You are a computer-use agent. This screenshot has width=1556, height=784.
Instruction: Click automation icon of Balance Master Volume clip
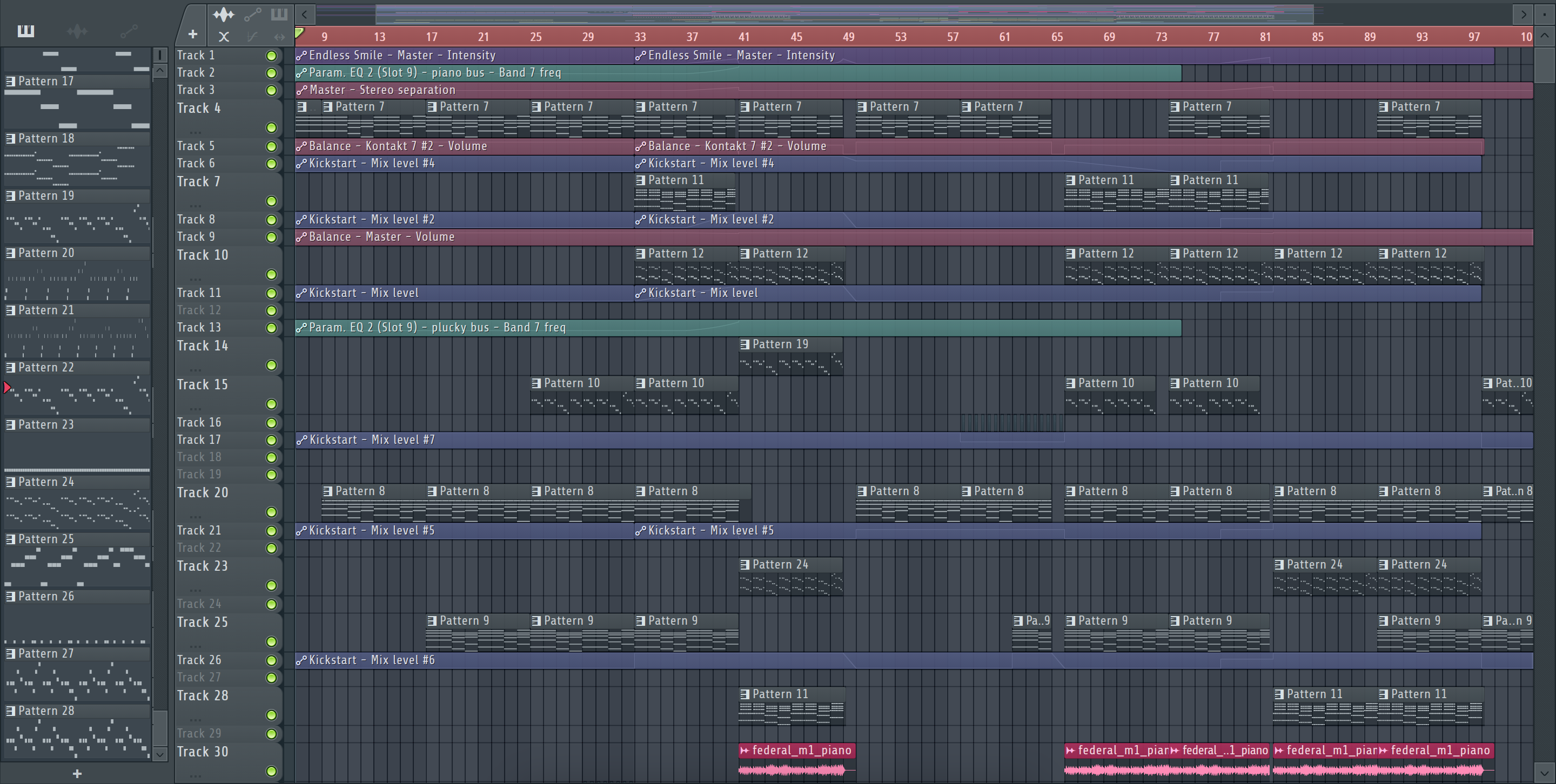click(302, 237)
